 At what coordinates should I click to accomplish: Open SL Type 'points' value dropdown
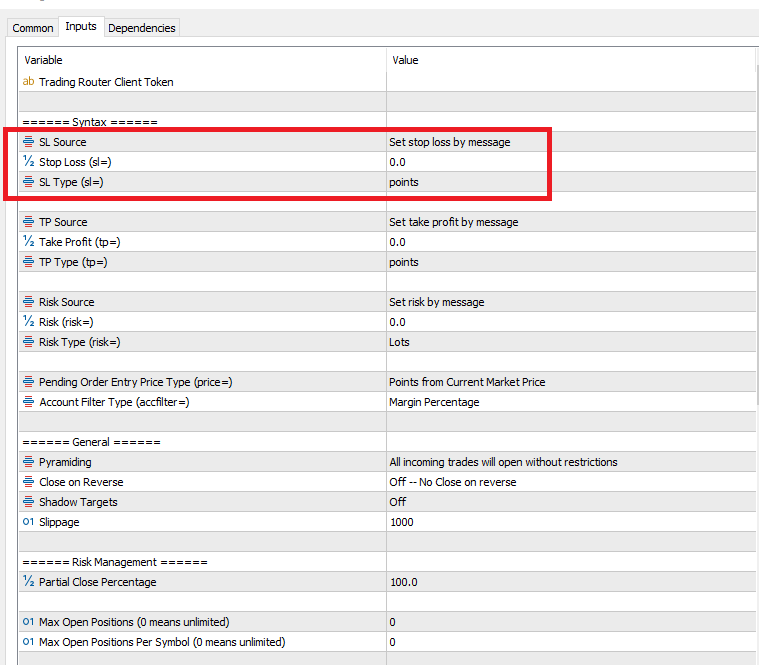571,182
